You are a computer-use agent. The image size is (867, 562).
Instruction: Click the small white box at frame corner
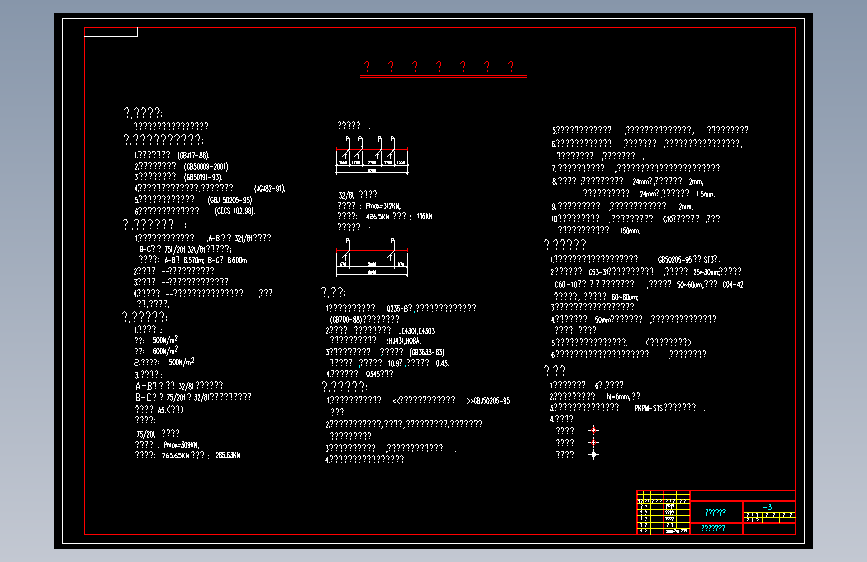pos(111,32)
